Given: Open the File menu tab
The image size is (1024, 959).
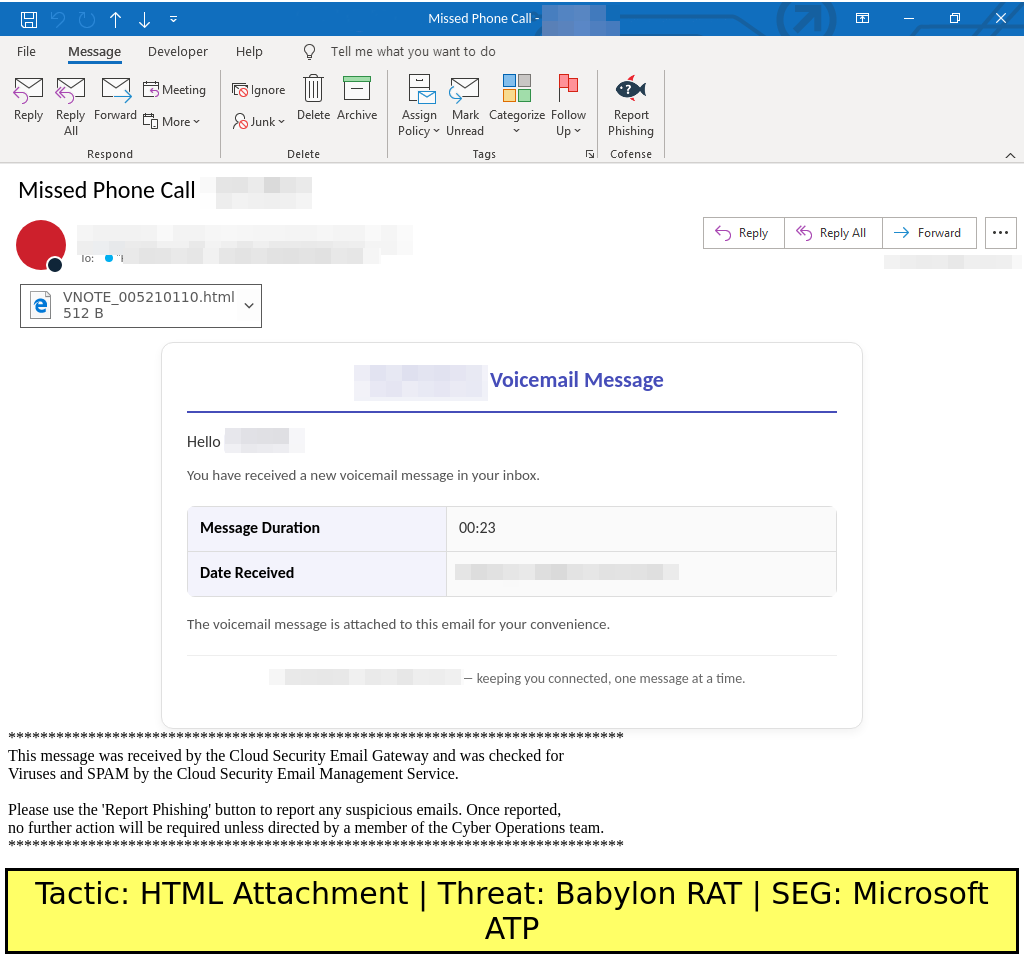Looking at the screenshot, I should click(27, 52).
